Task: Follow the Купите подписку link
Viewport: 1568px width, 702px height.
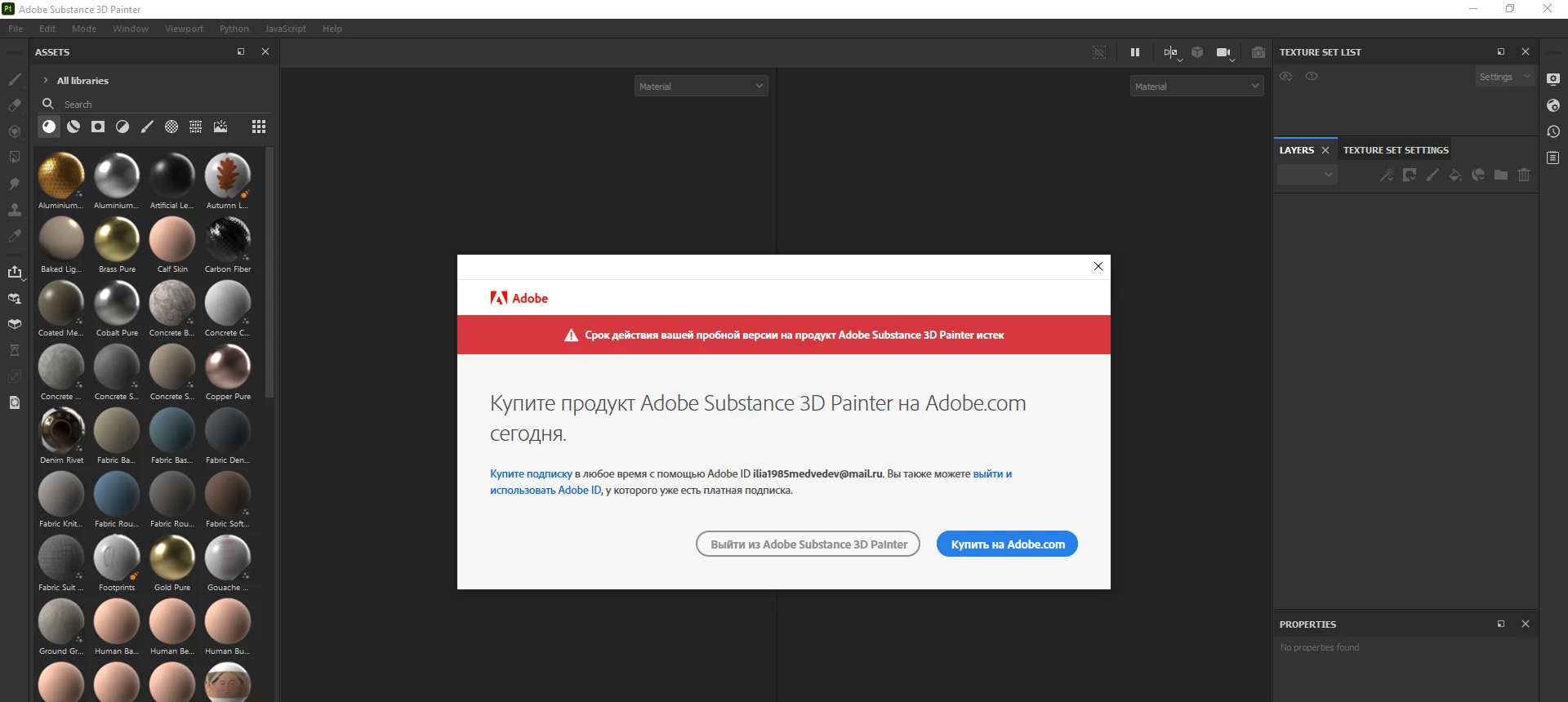Action: pyautogui.click(x=531, y=473)
